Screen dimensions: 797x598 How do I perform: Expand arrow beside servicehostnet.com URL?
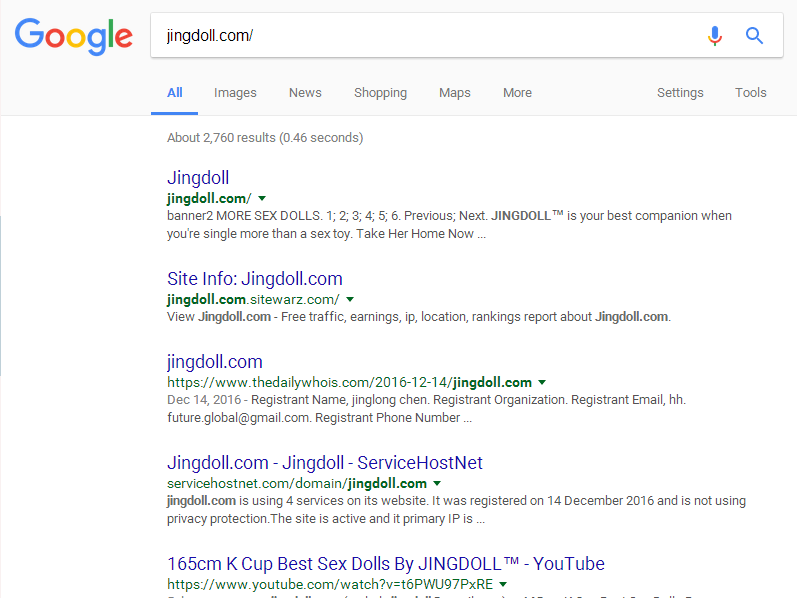click(437, 484)
